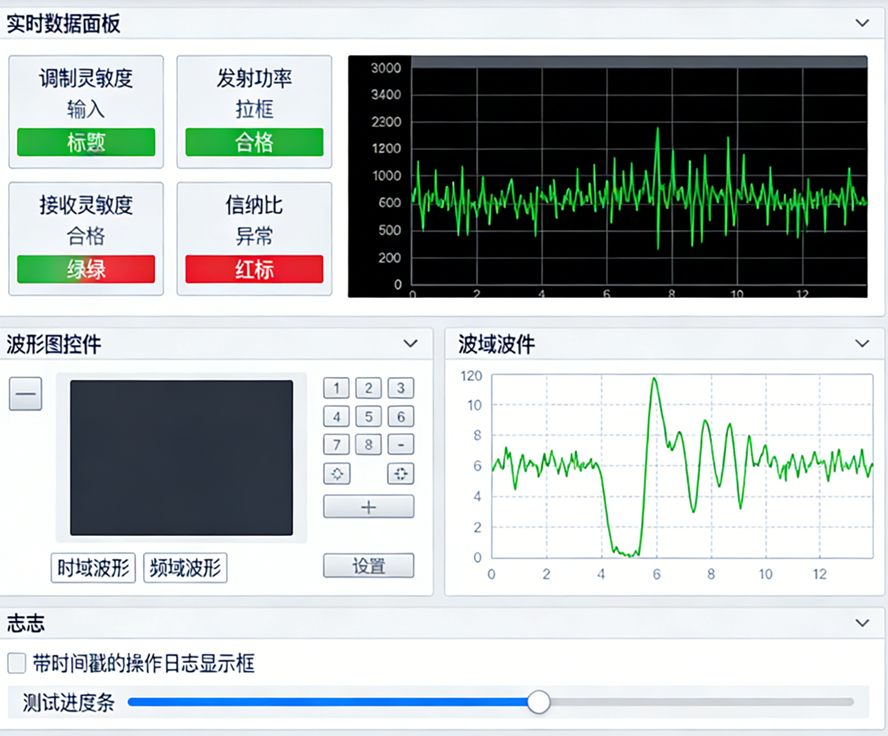Open the 设置 settings button

[x=368, y=566]
